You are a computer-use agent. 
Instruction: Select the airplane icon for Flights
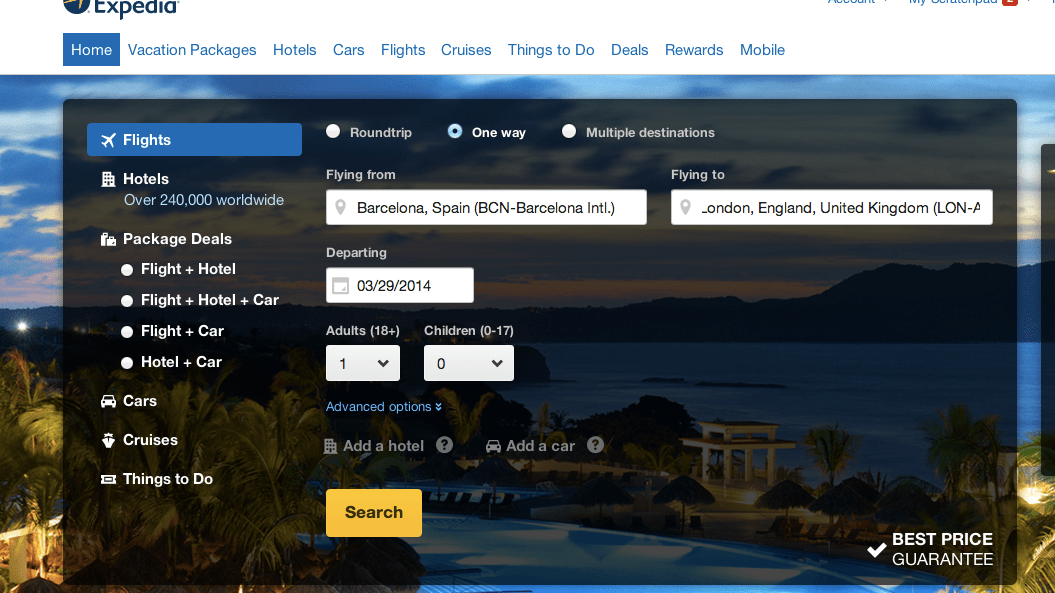pyautogui.click(x=108, y=139)
